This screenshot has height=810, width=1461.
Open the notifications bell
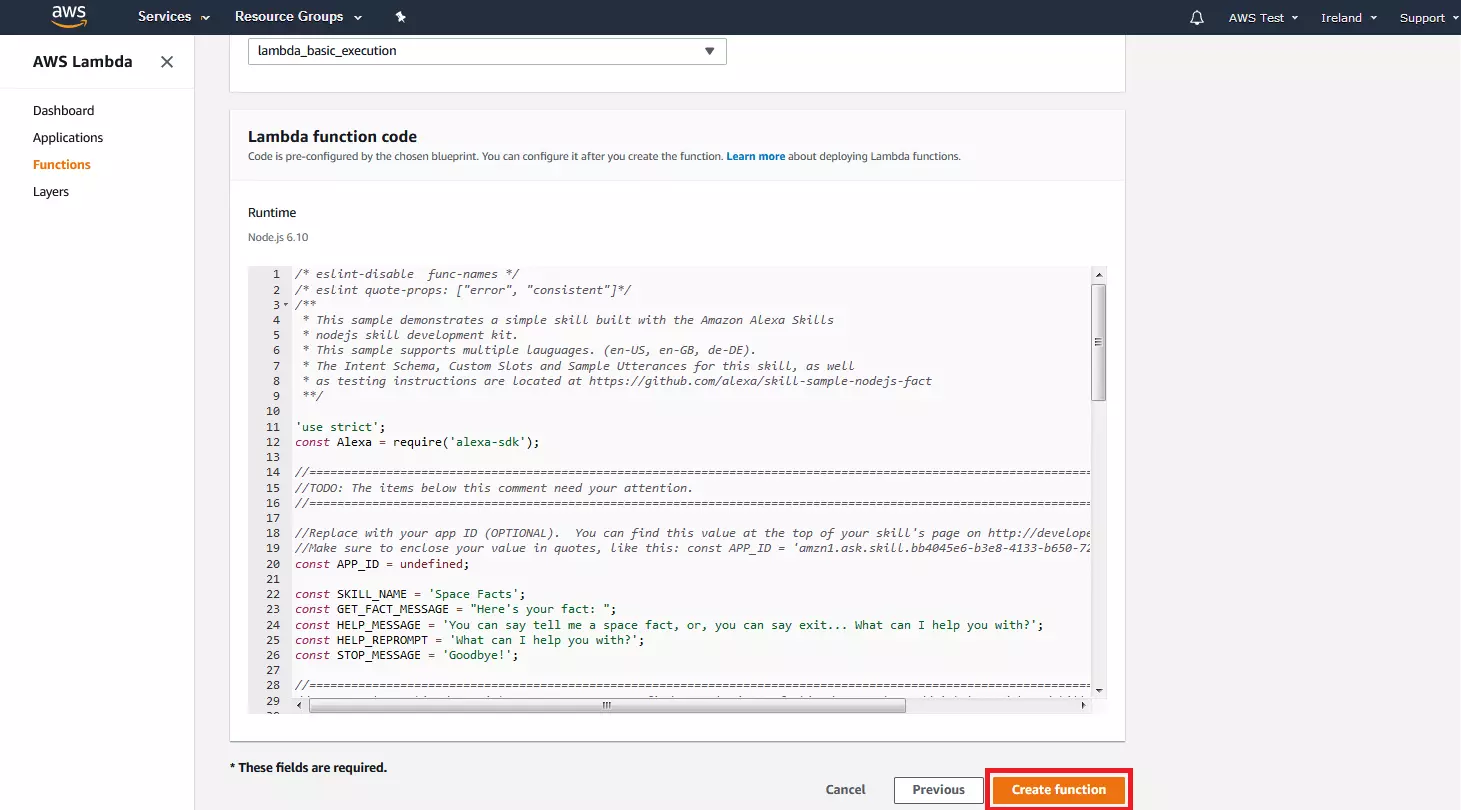click(1197, 18)
